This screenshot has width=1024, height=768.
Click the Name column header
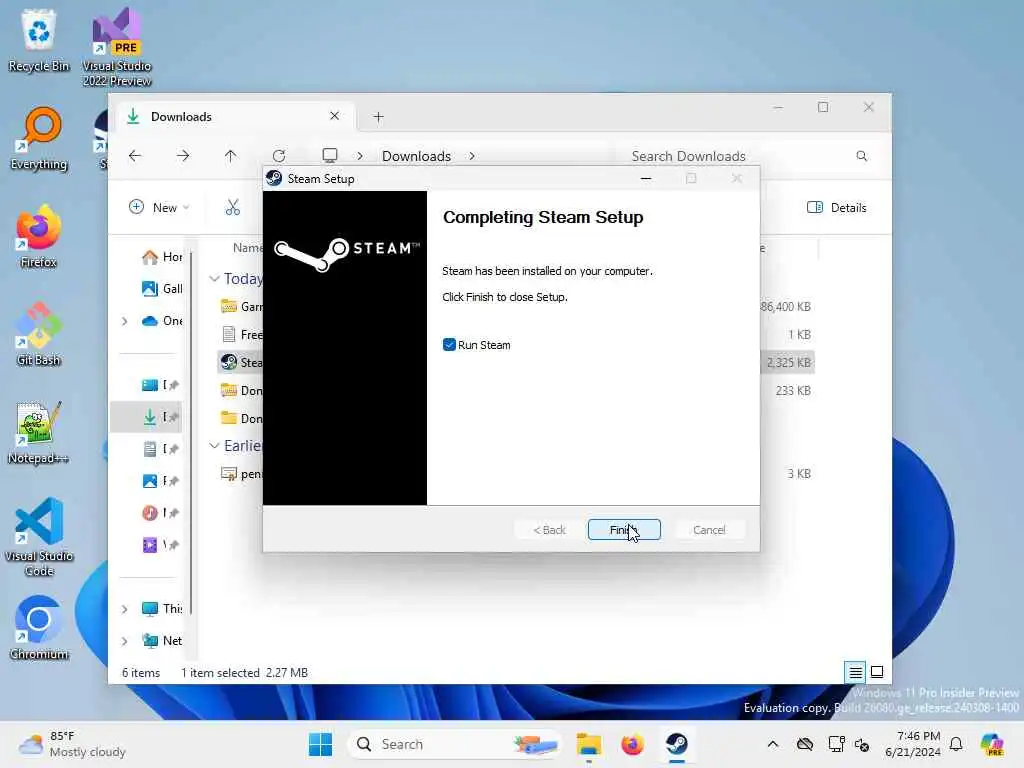pyautogui.click(x=248, y=248)
